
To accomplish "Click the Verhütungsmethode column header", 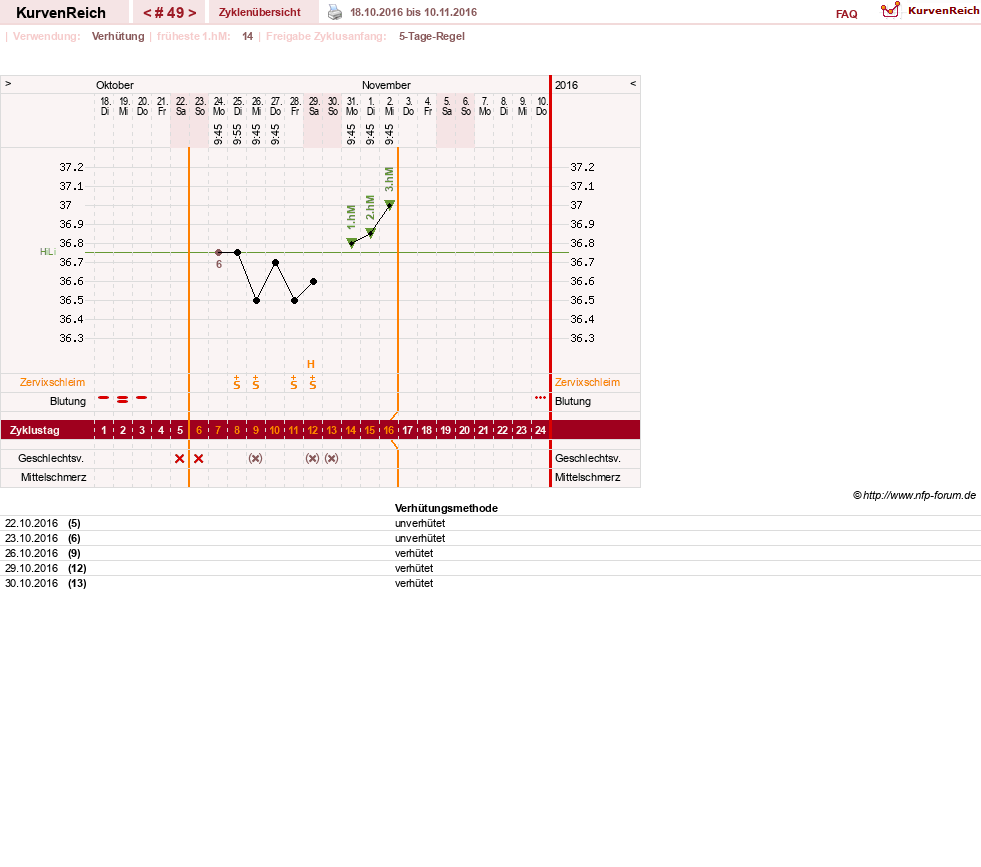I will [446, 508].
